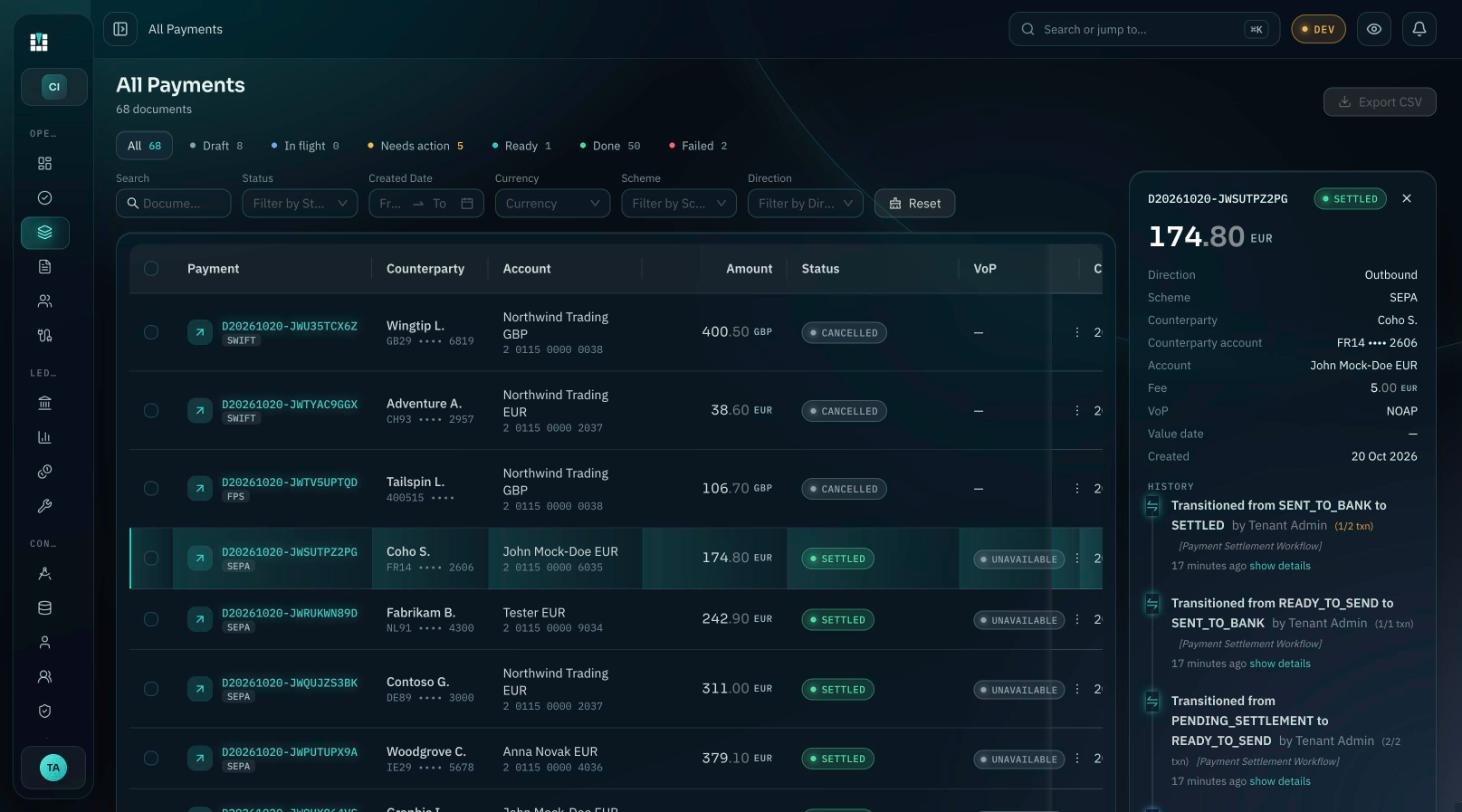Open the Scheme filter dropdown

click(x=679, y=203)
